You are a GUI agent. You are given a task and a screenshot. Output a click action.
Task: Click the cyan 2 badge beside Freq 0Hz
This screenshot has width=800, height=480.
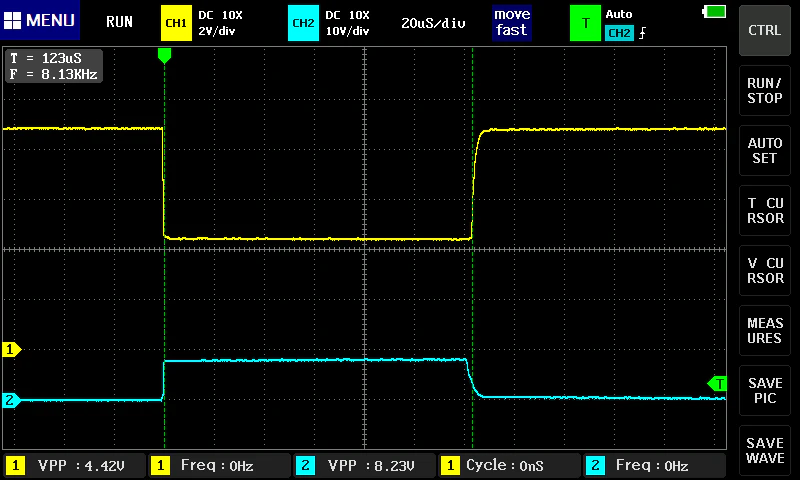pyautogui.click(x=595, y=466)
